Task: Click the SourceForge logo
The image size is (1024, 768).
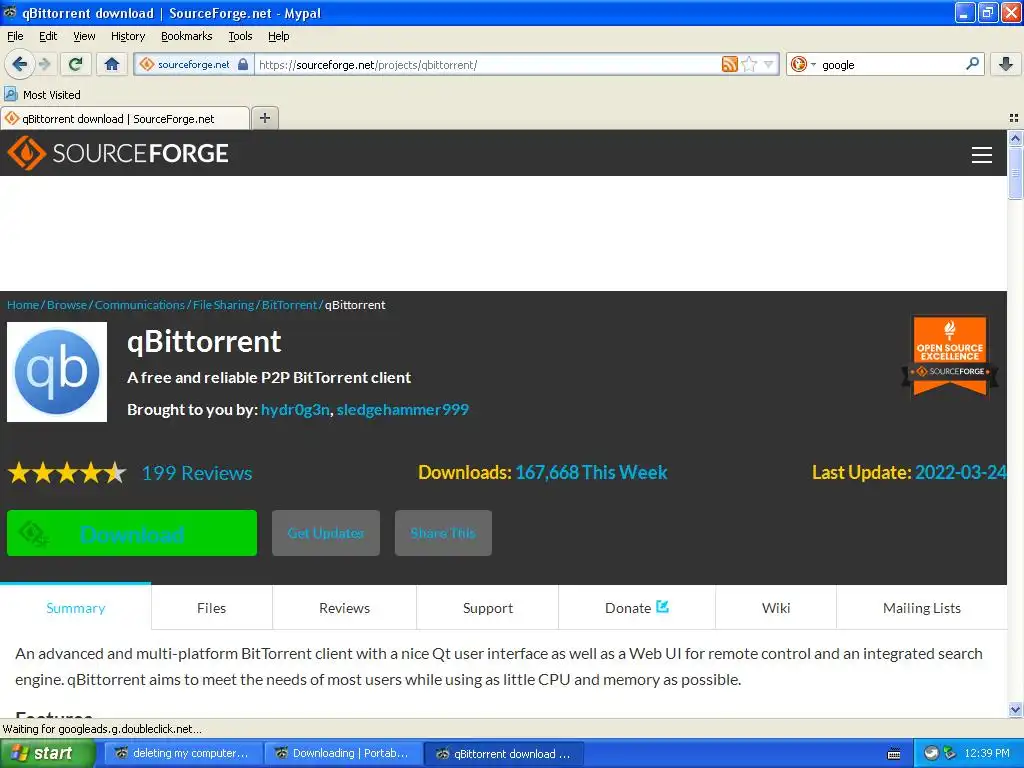Action: point(118,153)
